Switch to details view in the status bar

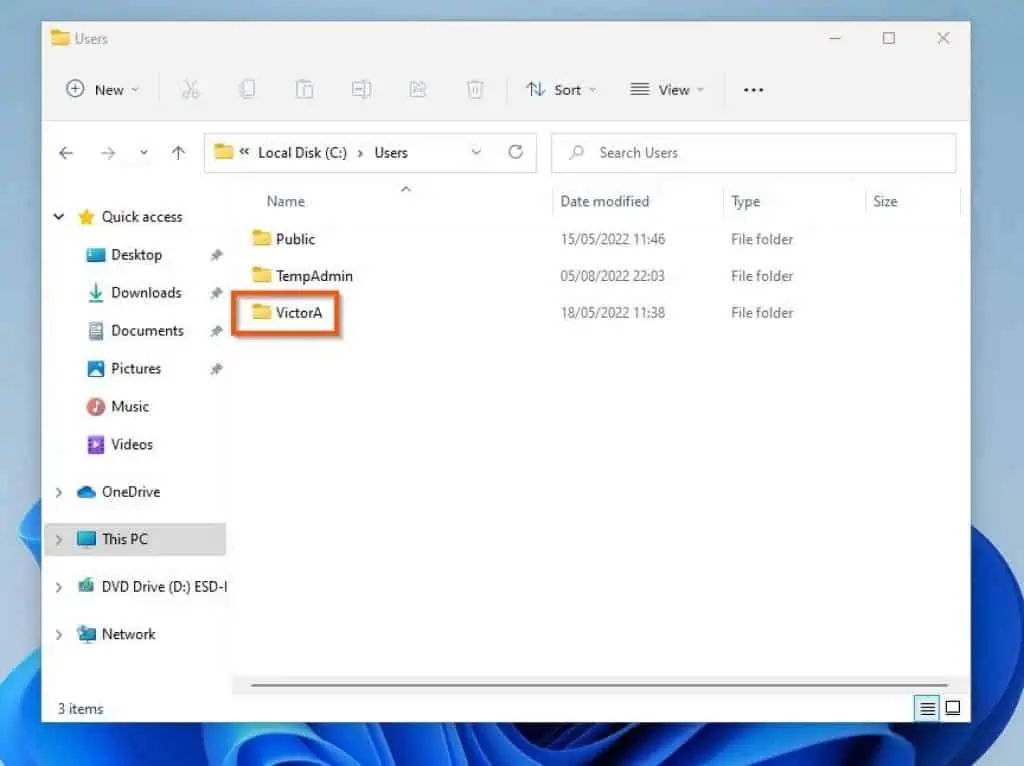(925, 707)
